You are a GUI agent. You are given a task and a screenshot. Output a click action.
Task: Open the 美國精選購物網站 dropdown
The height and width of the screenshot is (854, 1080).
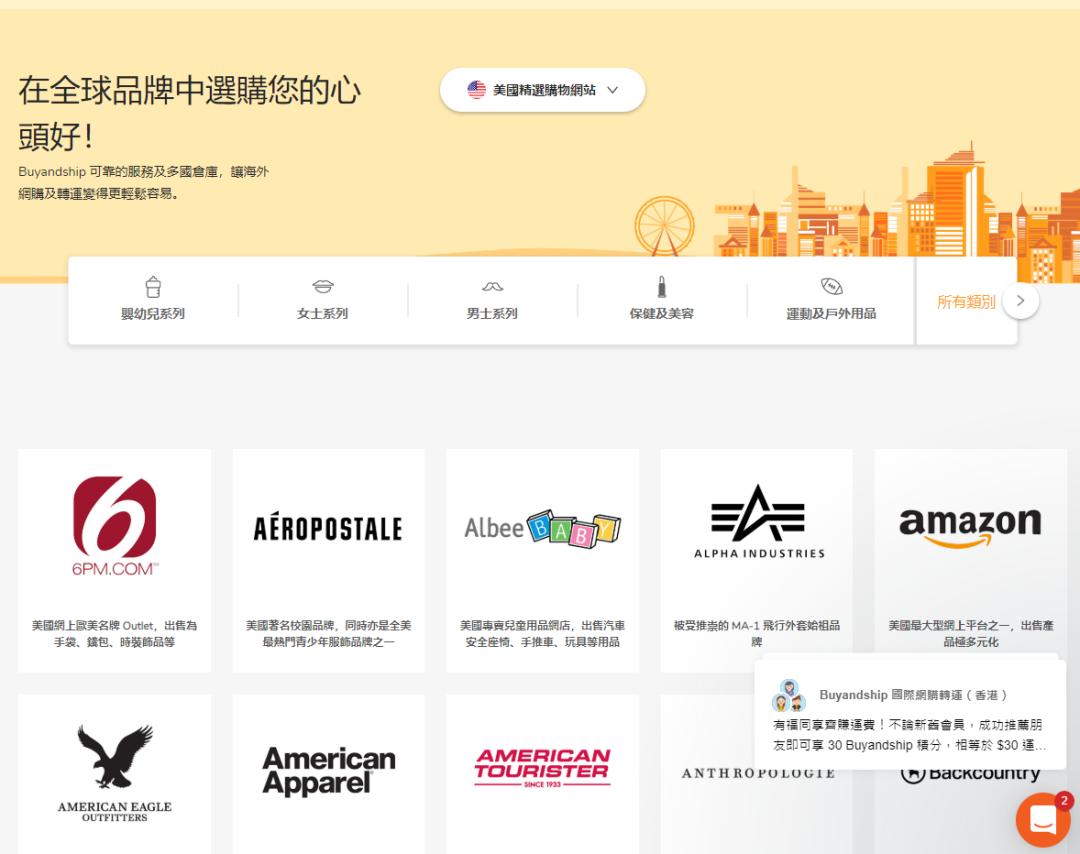543,89
